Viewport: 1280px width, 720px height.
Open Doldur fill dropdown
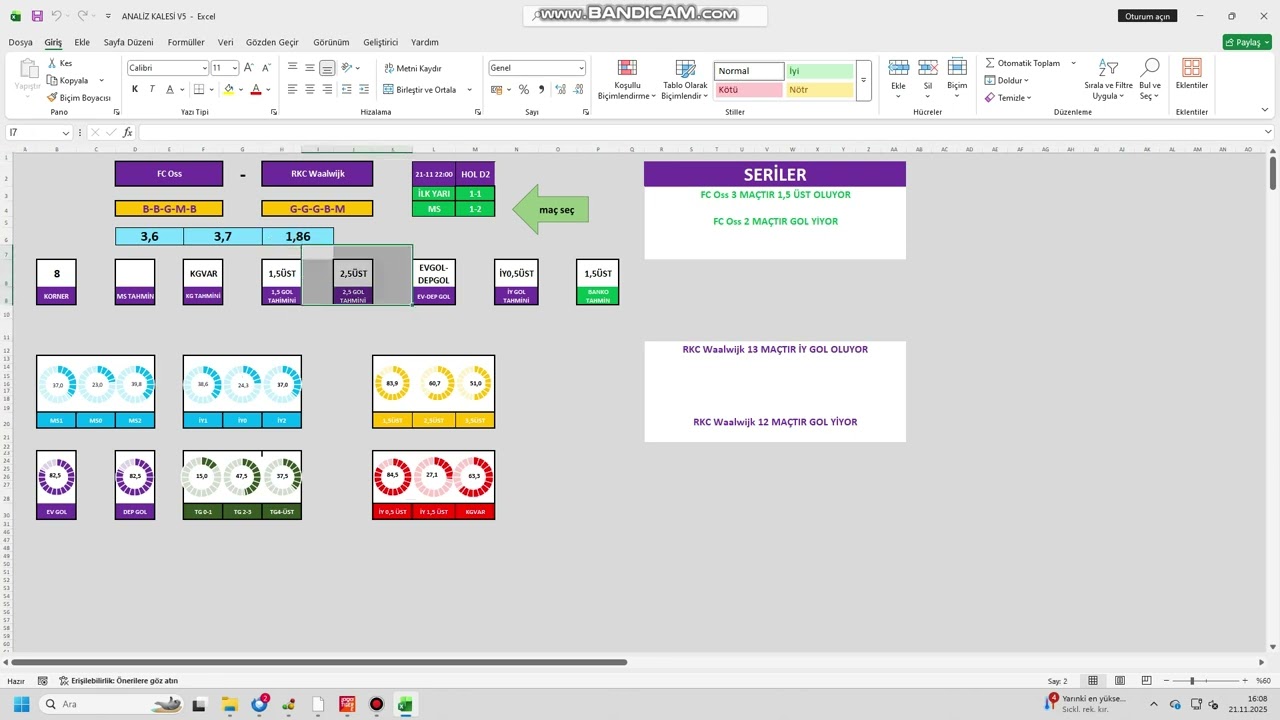point(1007,80)
